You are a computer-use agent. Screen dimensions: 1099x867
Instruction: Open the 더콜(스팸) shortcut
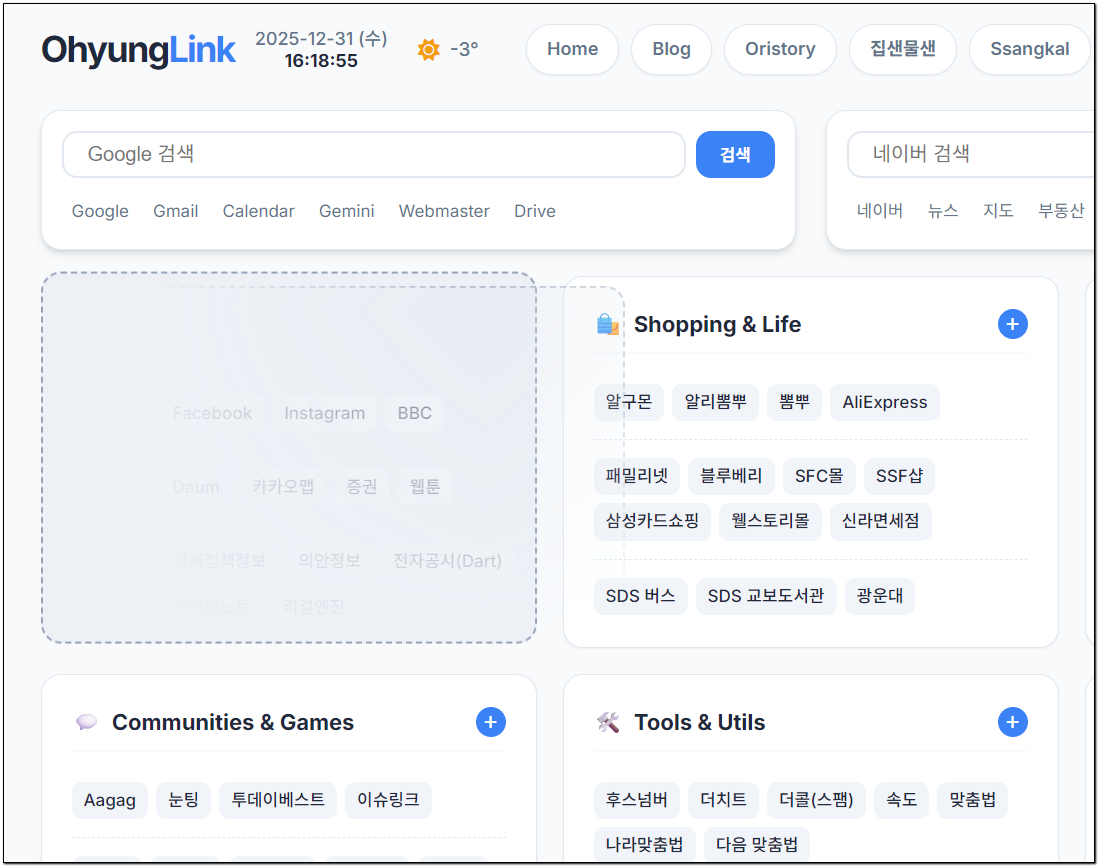pos(816,800)
